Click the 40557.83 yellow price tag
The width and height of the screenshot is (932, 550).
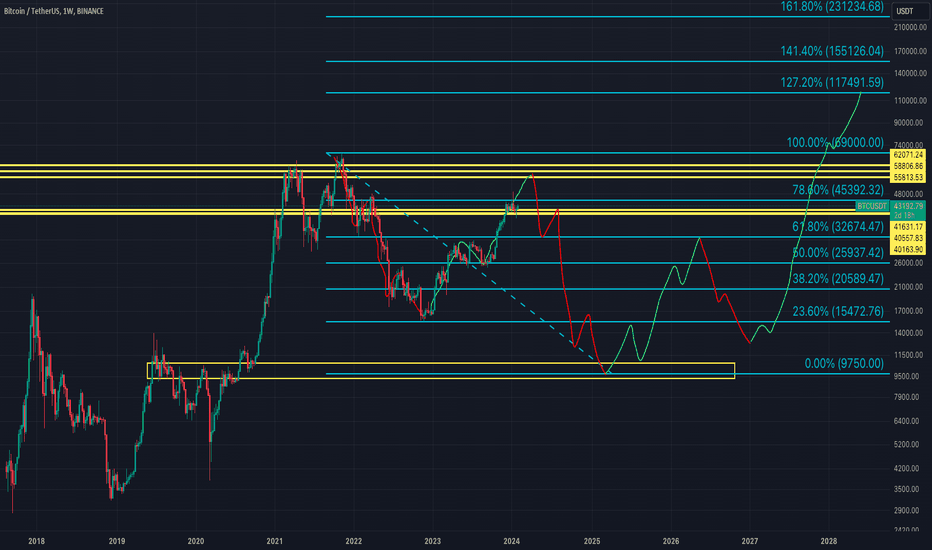pyautogui.click(x=908, y=238)
